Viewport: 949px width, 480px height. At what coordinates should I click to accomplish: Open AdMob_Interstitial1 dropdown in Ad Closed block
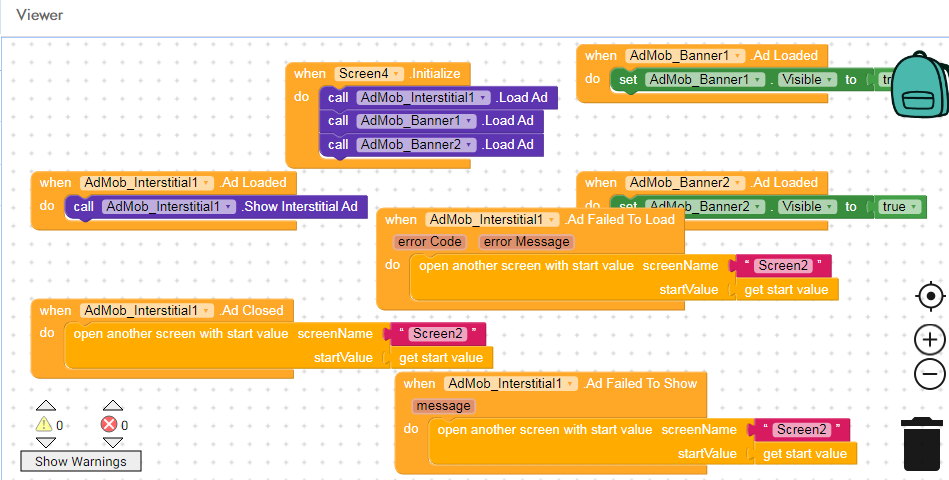tap(207, 310)
